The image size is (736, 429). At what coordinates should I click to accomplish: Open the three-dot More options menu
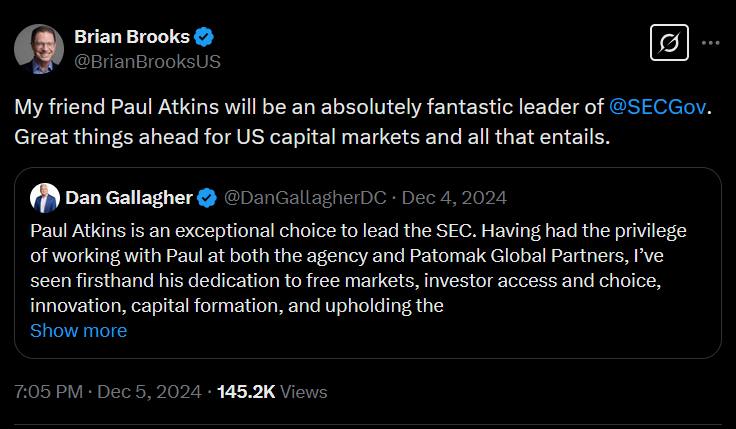(x=710, y=44)
